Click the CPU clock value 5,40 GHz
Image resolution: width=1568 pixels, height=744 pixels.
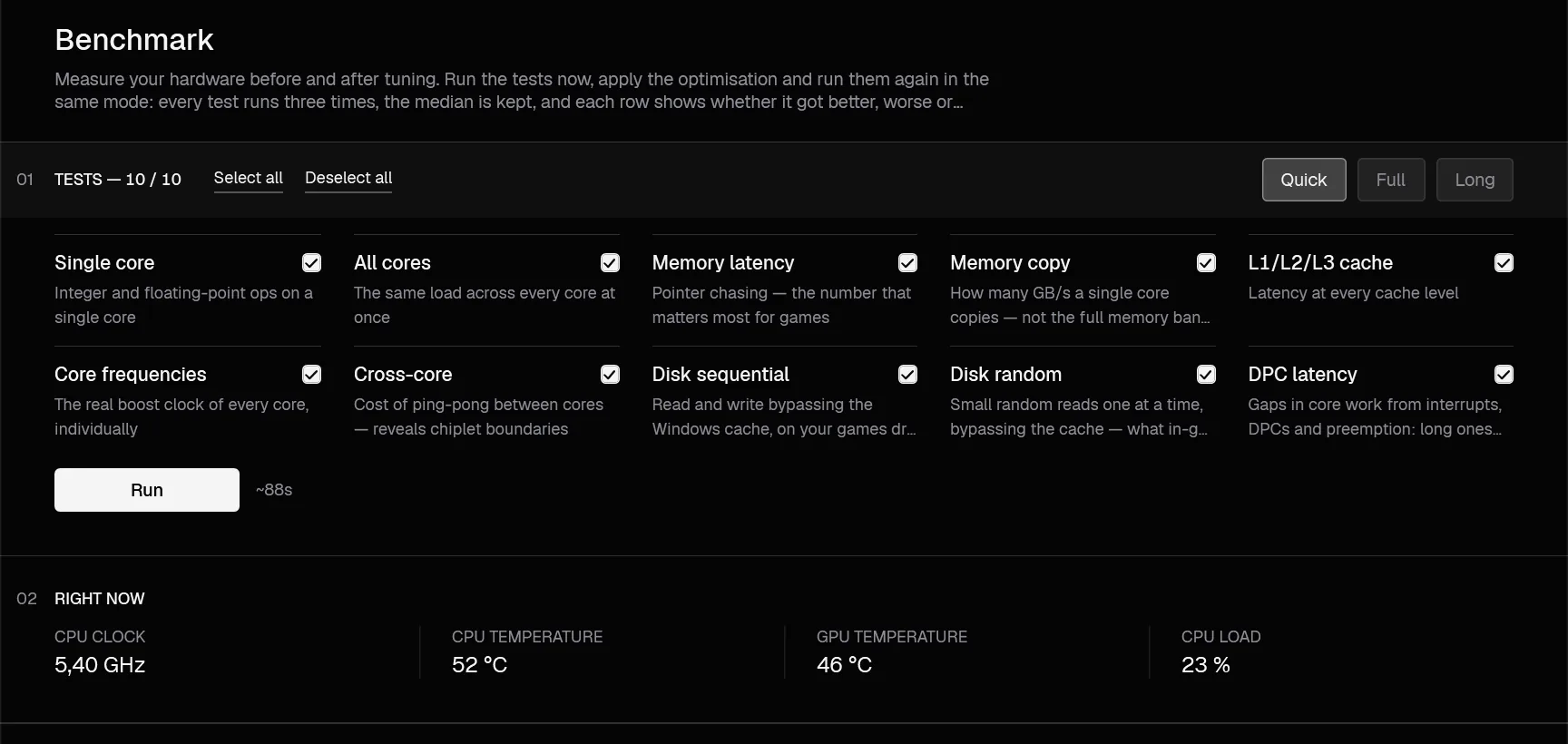pos(100,665)
